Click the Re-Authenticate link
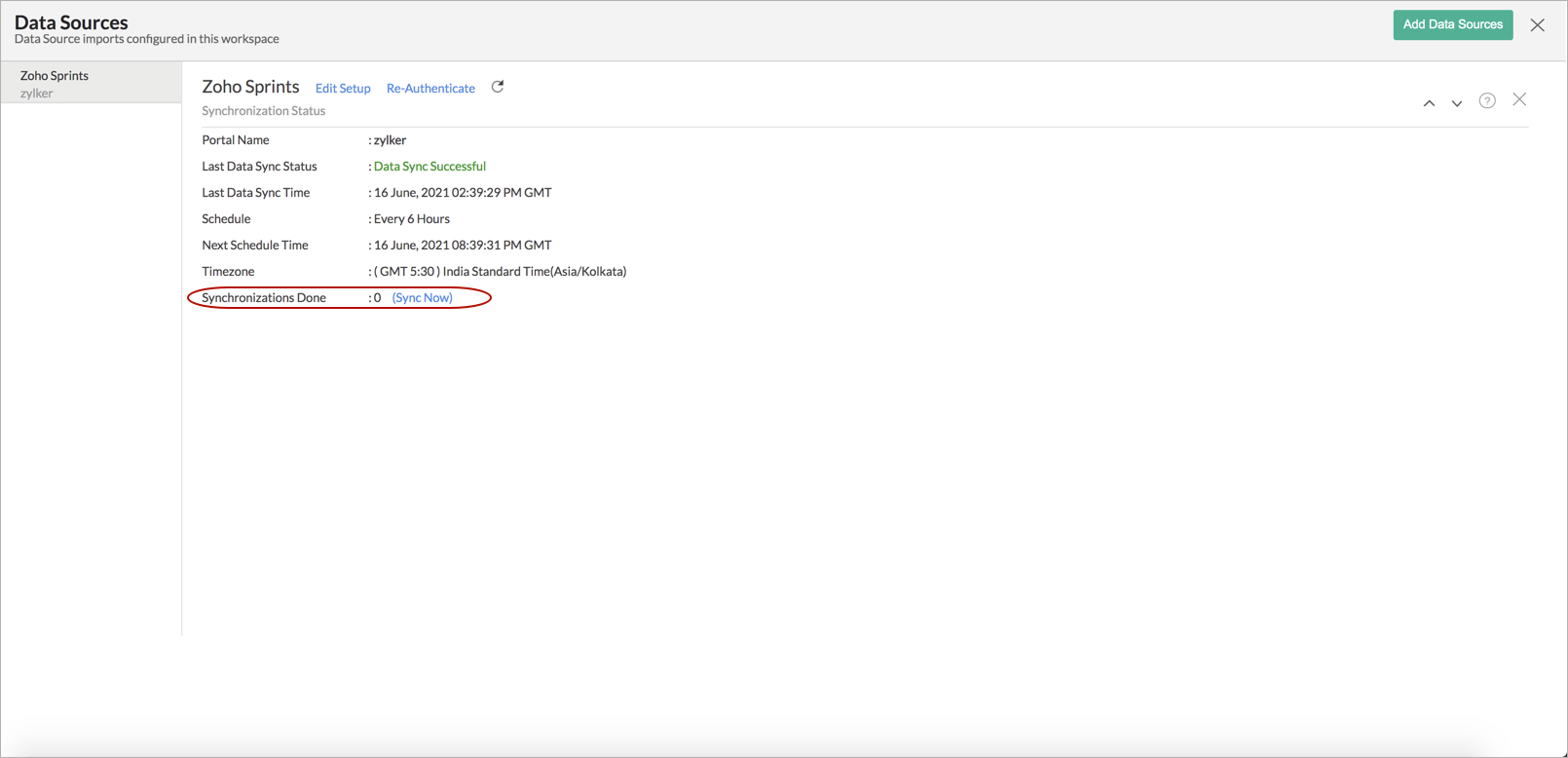This screenshot has width=1568, height=758. [x=430, y=88]
